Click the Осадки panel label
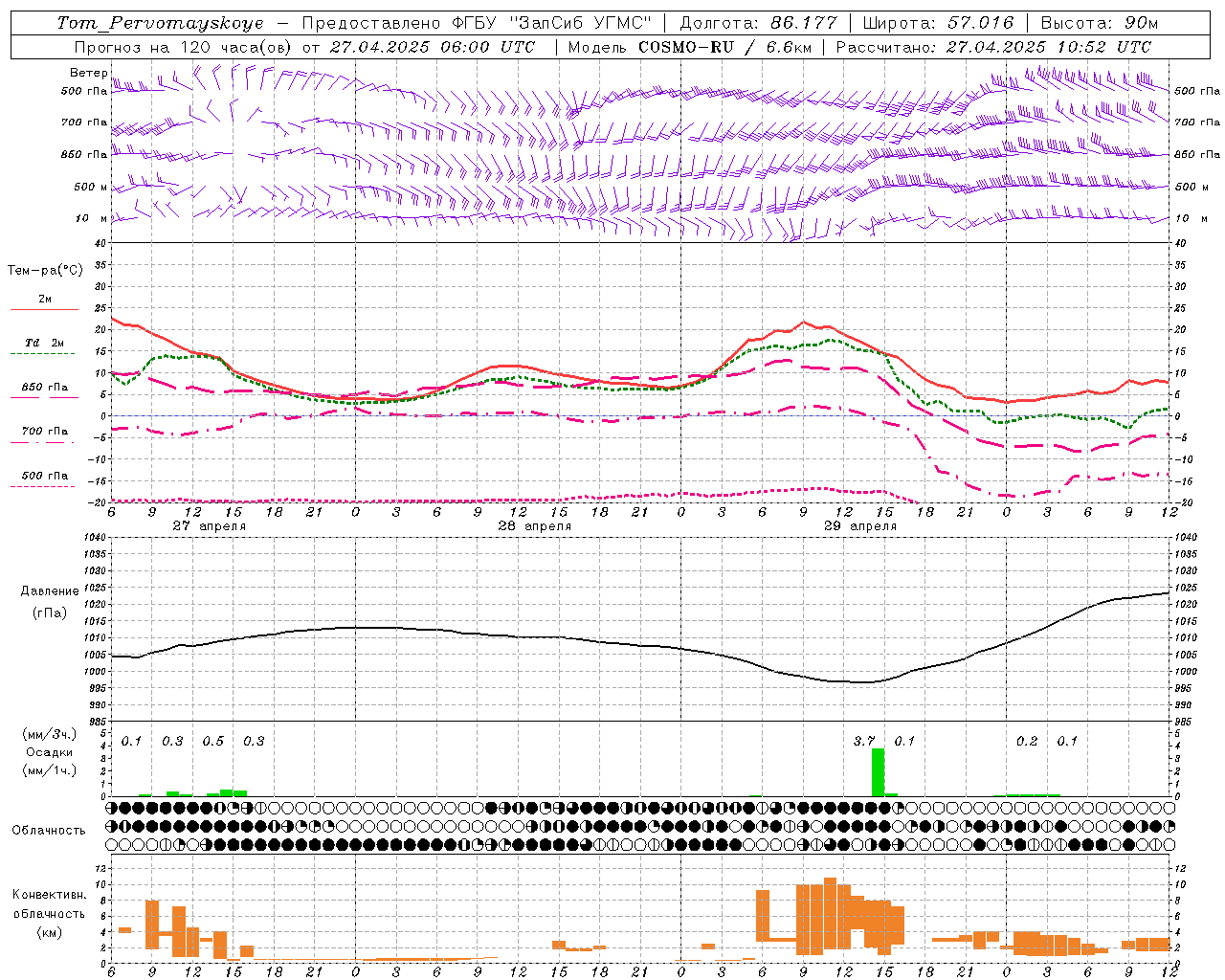This screenshot has height=980, width=1225. pyautogui.click(x=49, y=752)
